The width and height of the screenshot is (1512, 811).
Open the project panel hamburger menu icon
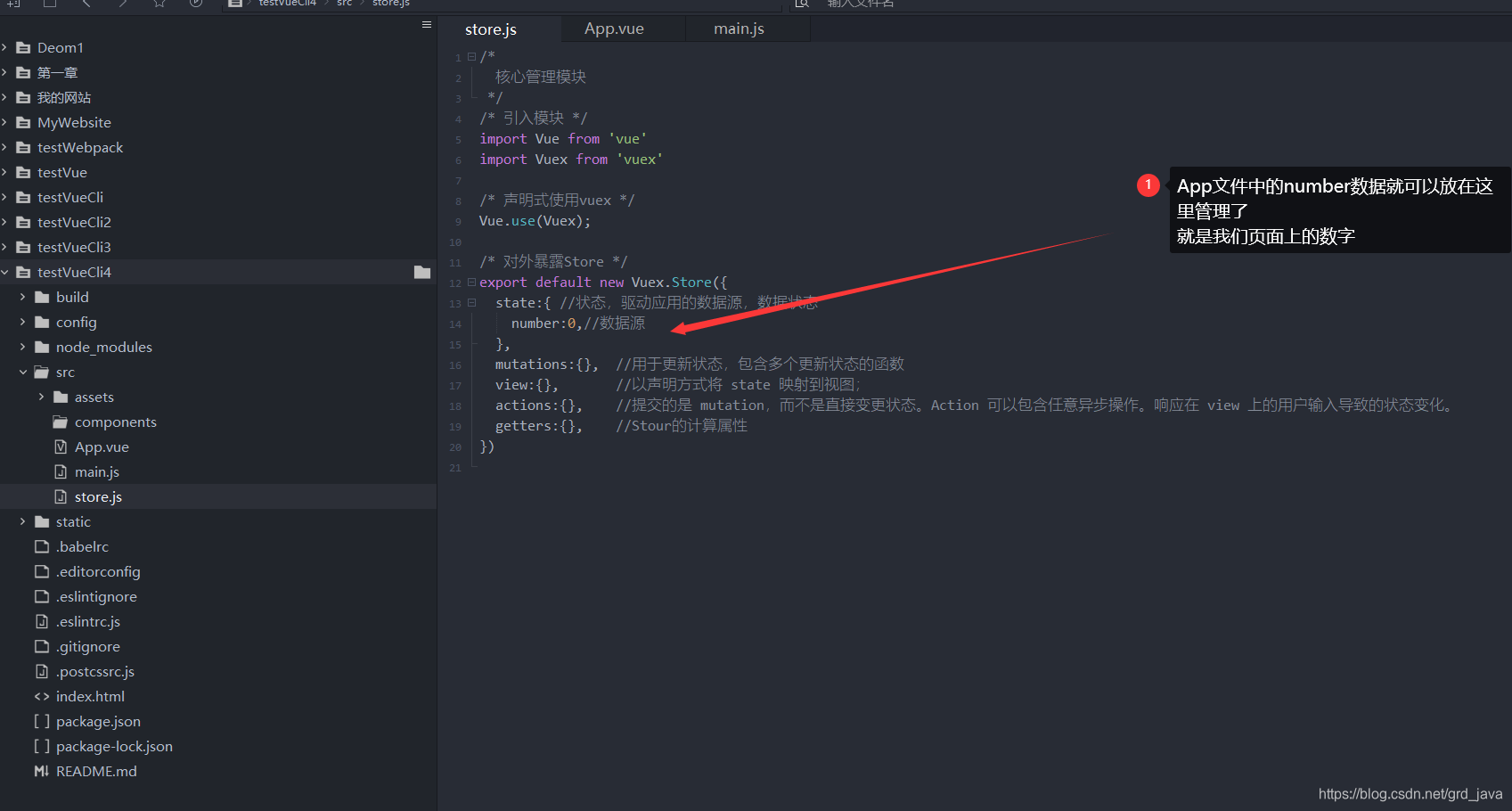(x=427, y=25)
